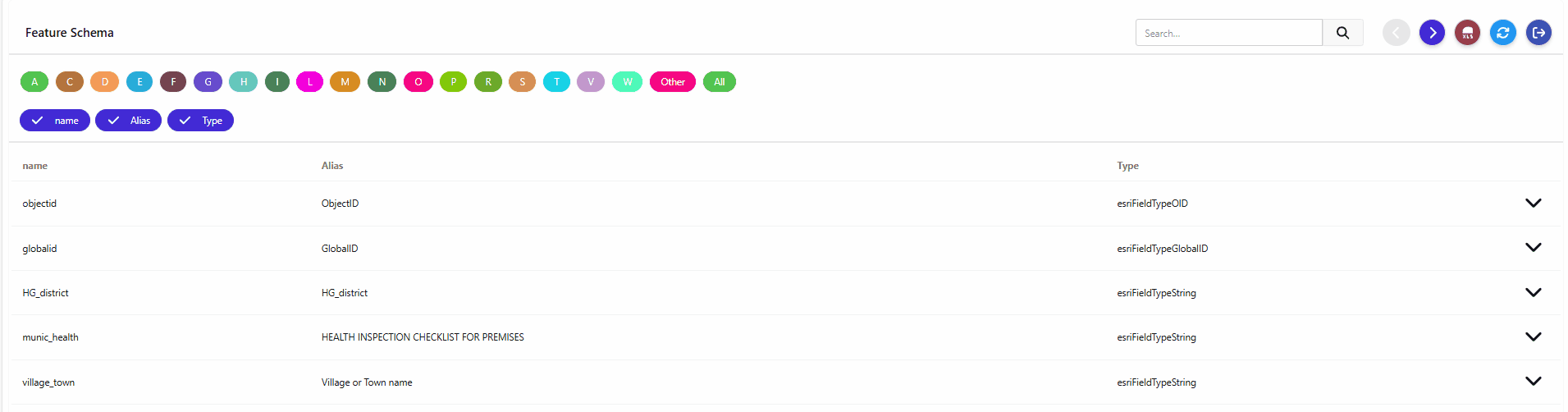
Task: Go to the next page arrow
Action: coord(1432,33)
